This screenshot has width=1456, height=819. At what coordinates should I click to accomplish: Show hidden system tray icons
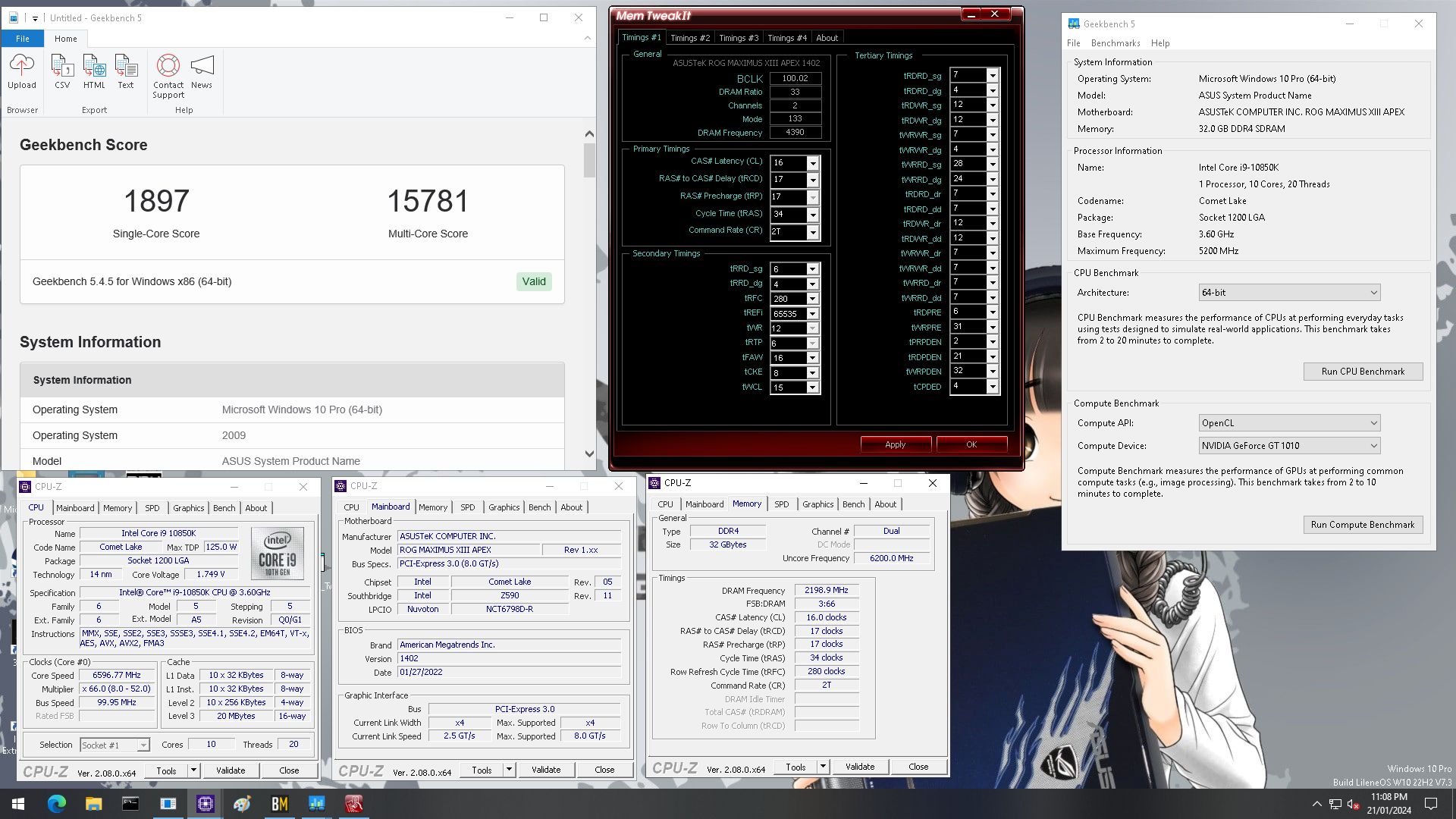coord(1316,804)
